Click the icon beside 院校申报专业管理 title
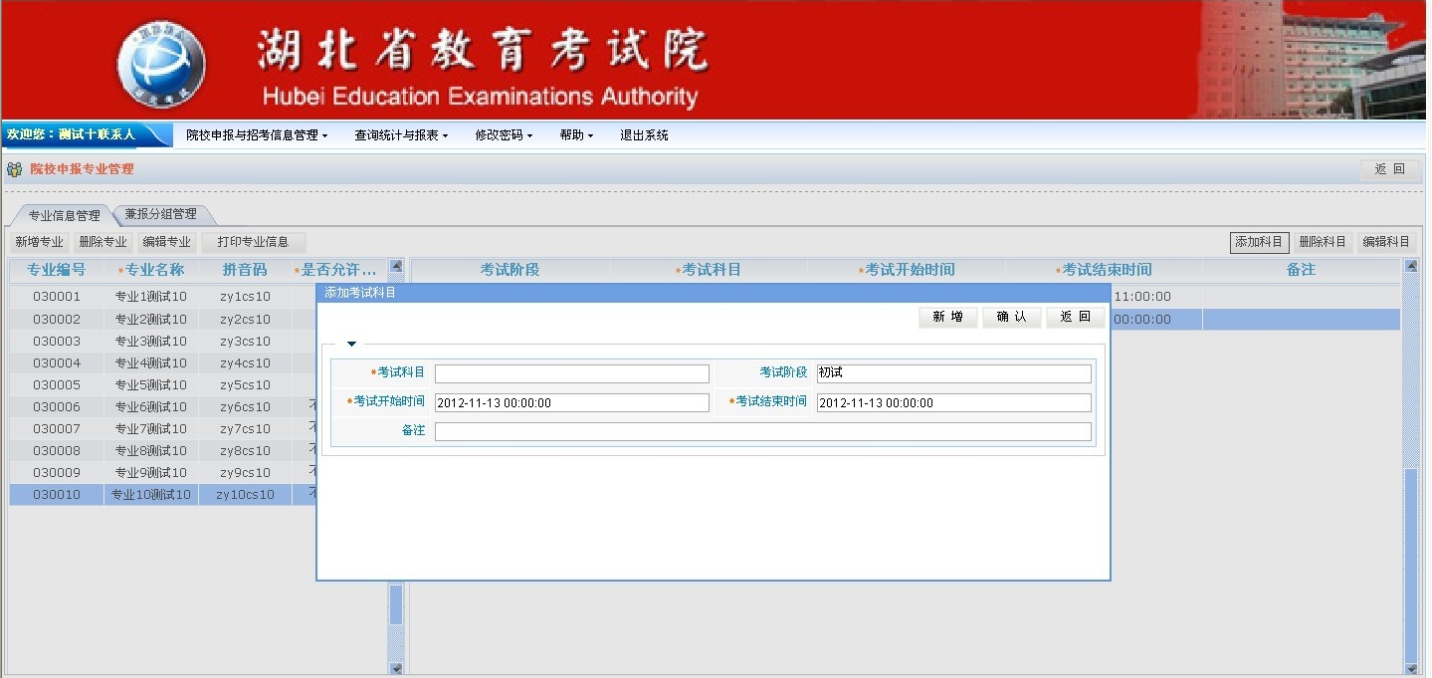 pyautogui.click(x=15, y=169)
